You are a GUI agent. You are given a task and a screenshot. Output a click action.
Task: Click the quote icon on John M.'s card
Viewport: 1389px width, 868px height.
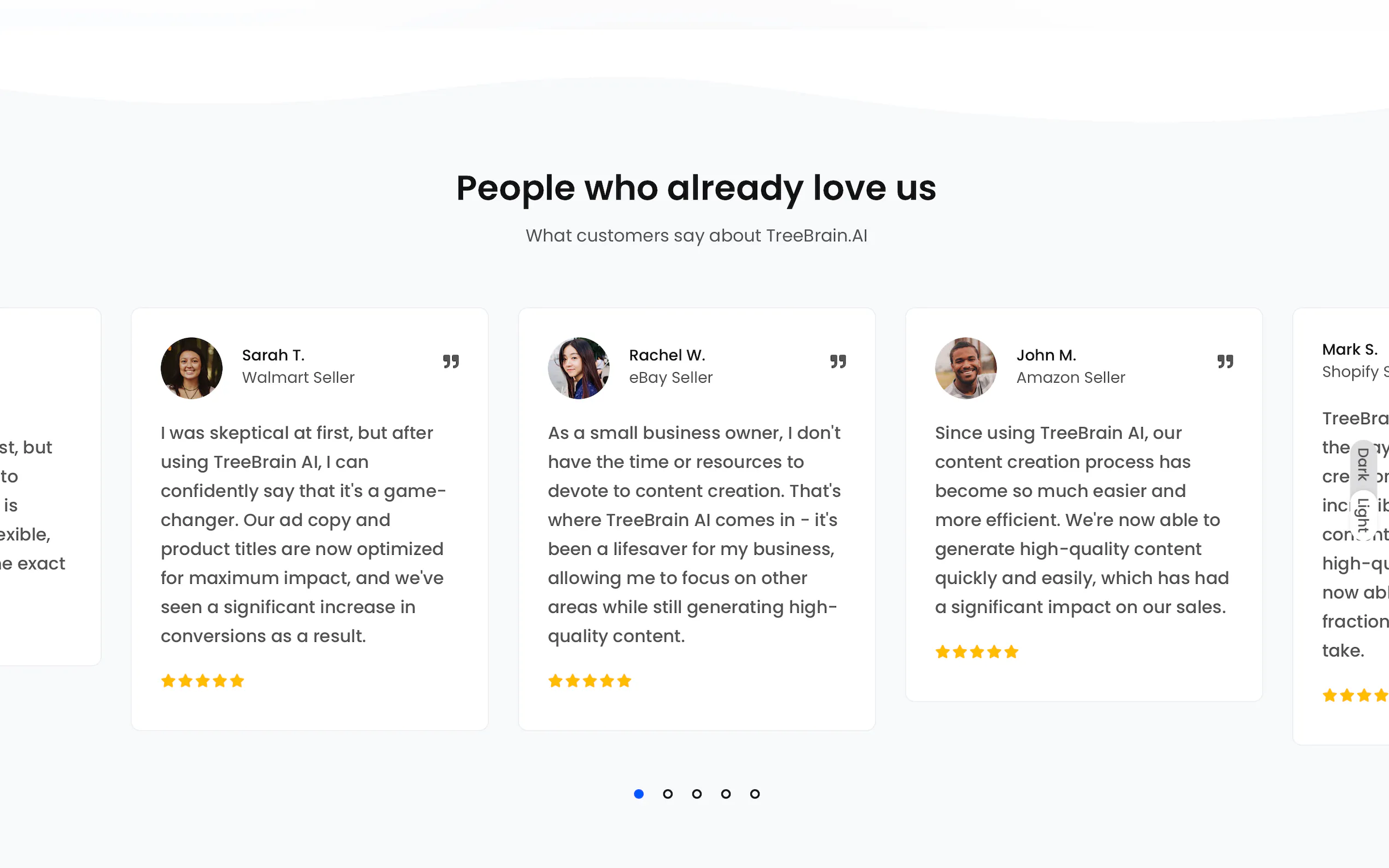coord(1225,361)
